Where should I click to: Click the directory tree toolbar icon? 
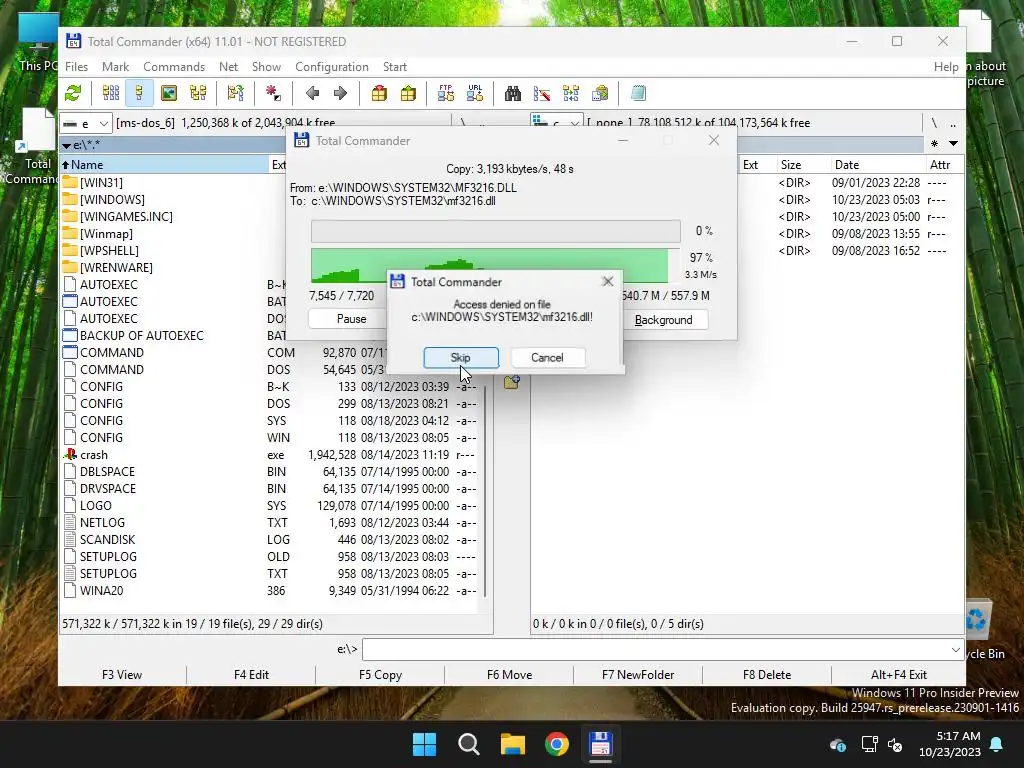pos(198,93)
